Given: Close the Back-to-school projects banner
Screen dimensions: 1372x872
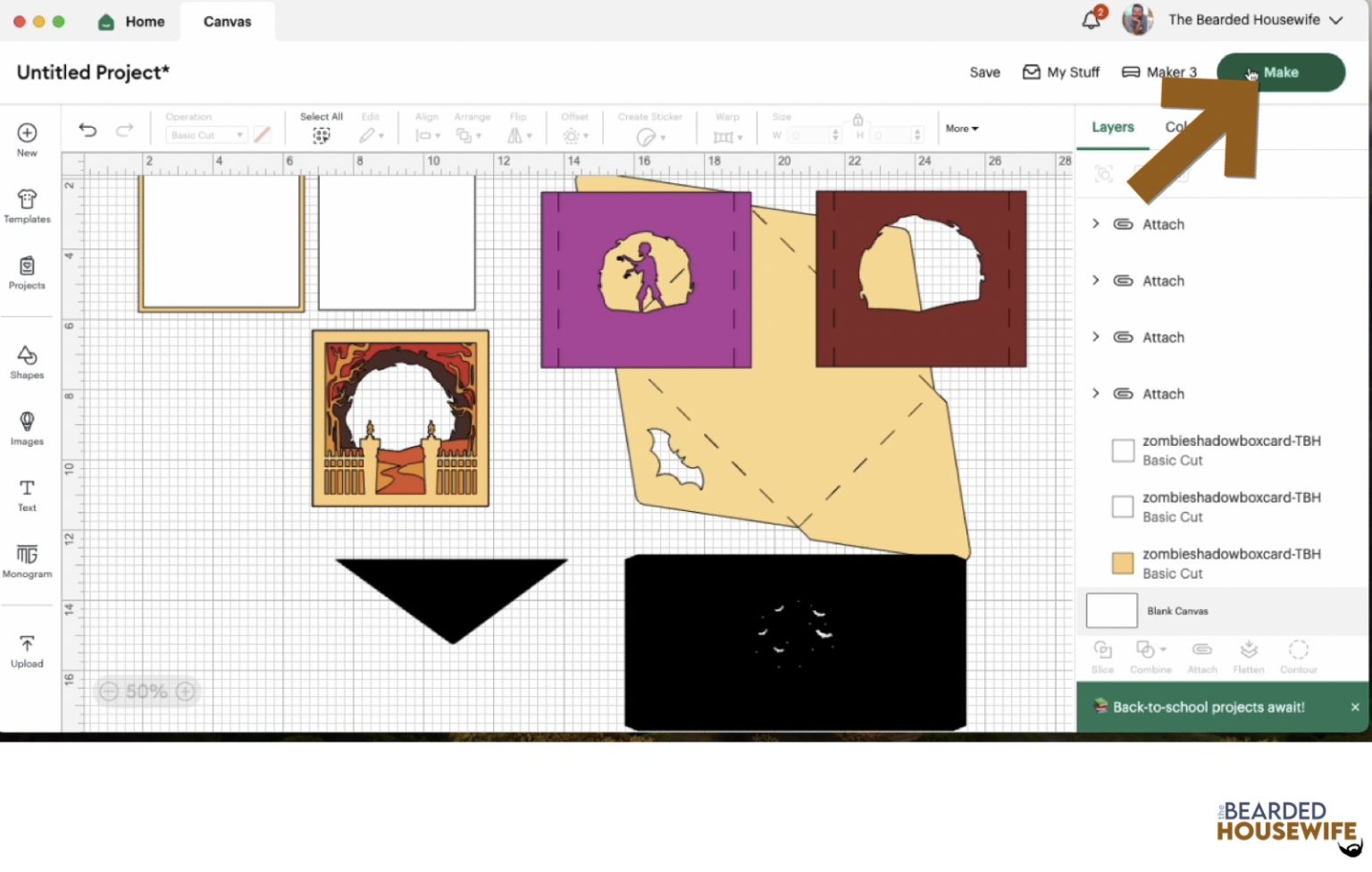Looking at the screenshot, I should (x=1354, y=707).
